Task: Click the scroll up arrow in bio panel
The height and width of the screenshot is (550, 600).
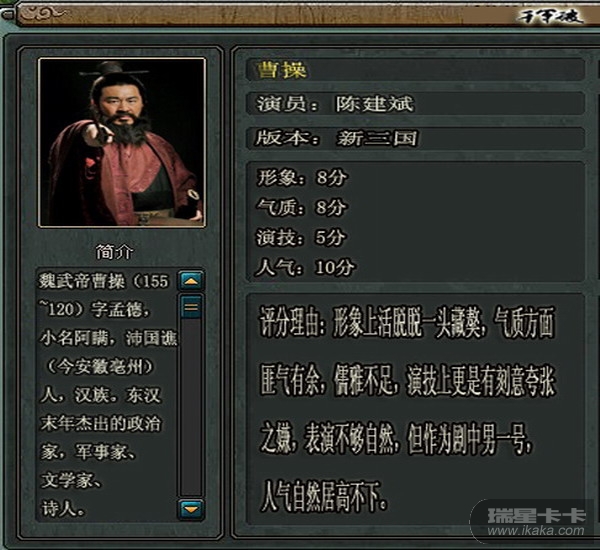Action: (191, 281)
